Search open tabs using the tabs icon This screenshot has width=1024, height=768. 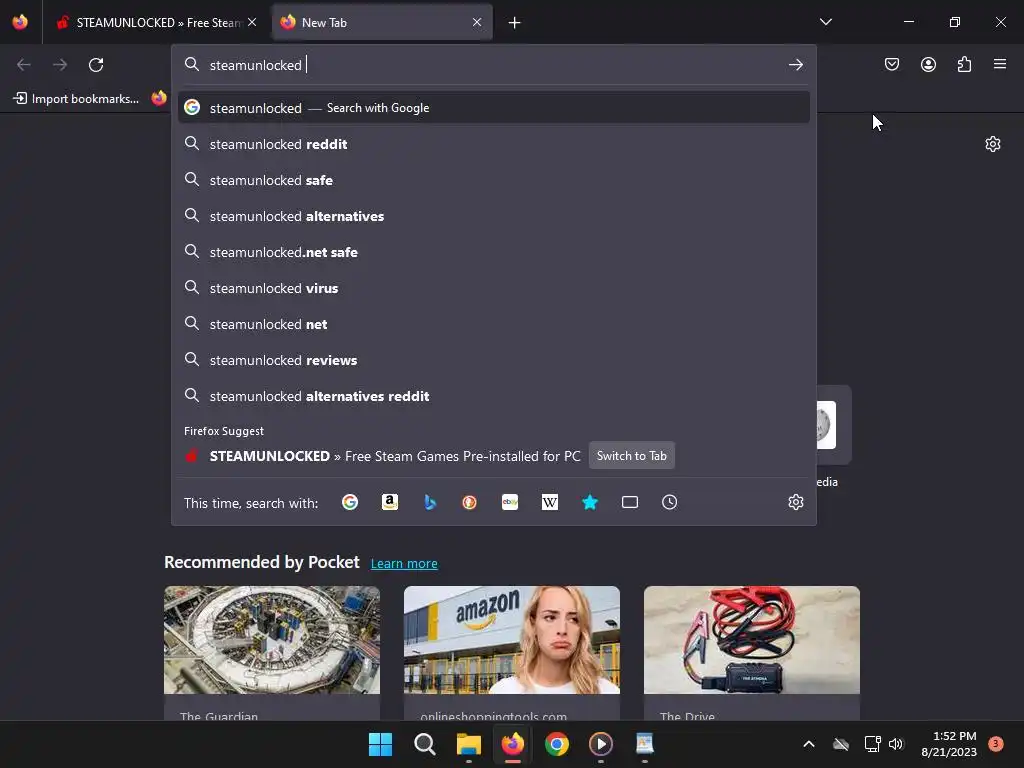coord(630,502)
